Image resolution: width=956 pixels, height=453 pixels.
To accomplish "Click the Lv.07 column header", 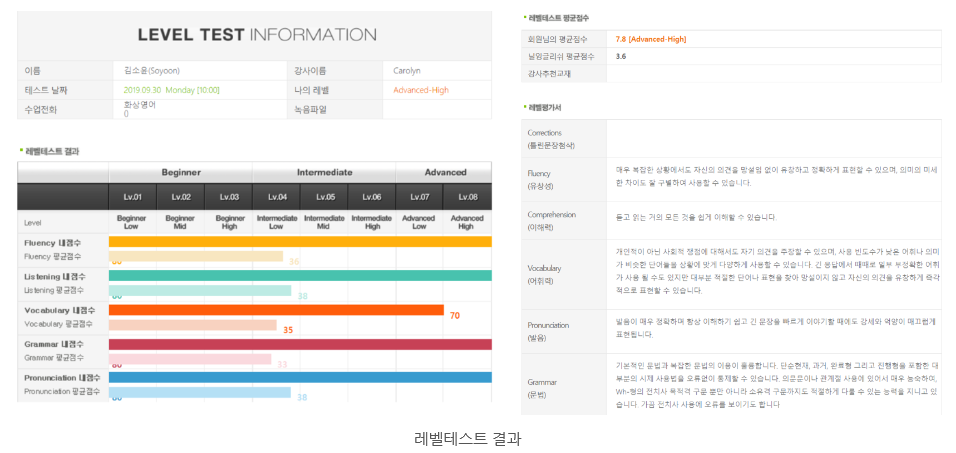I will pyautogui.click(x=420, y=197).
